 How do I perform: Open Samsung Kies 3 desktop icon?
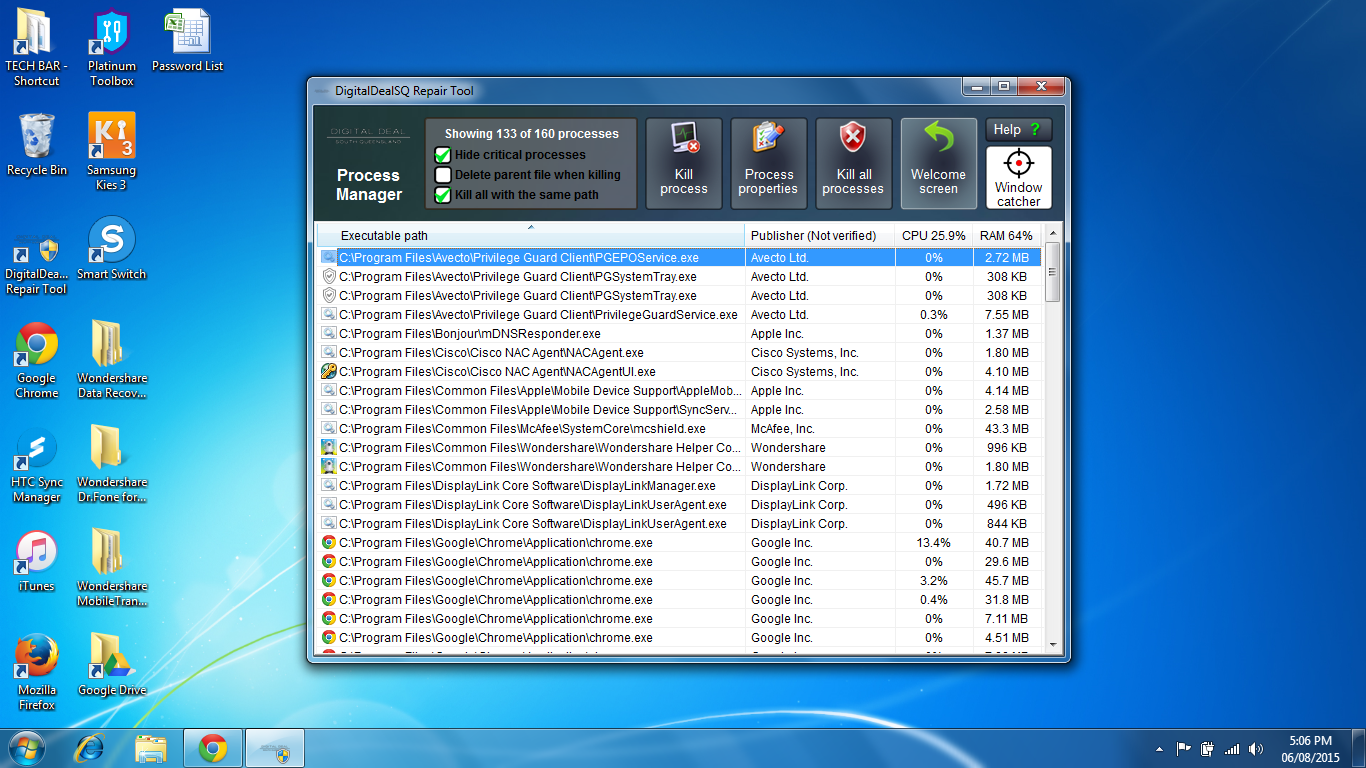click(x=112, y=152)
